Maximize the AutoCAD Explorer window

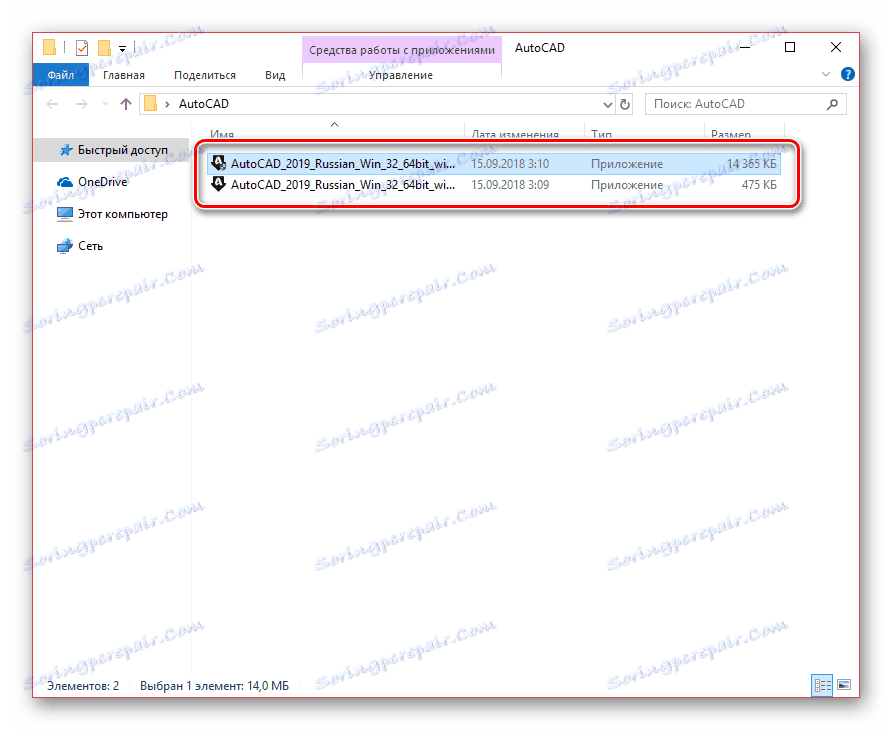[x=790, y=47]
